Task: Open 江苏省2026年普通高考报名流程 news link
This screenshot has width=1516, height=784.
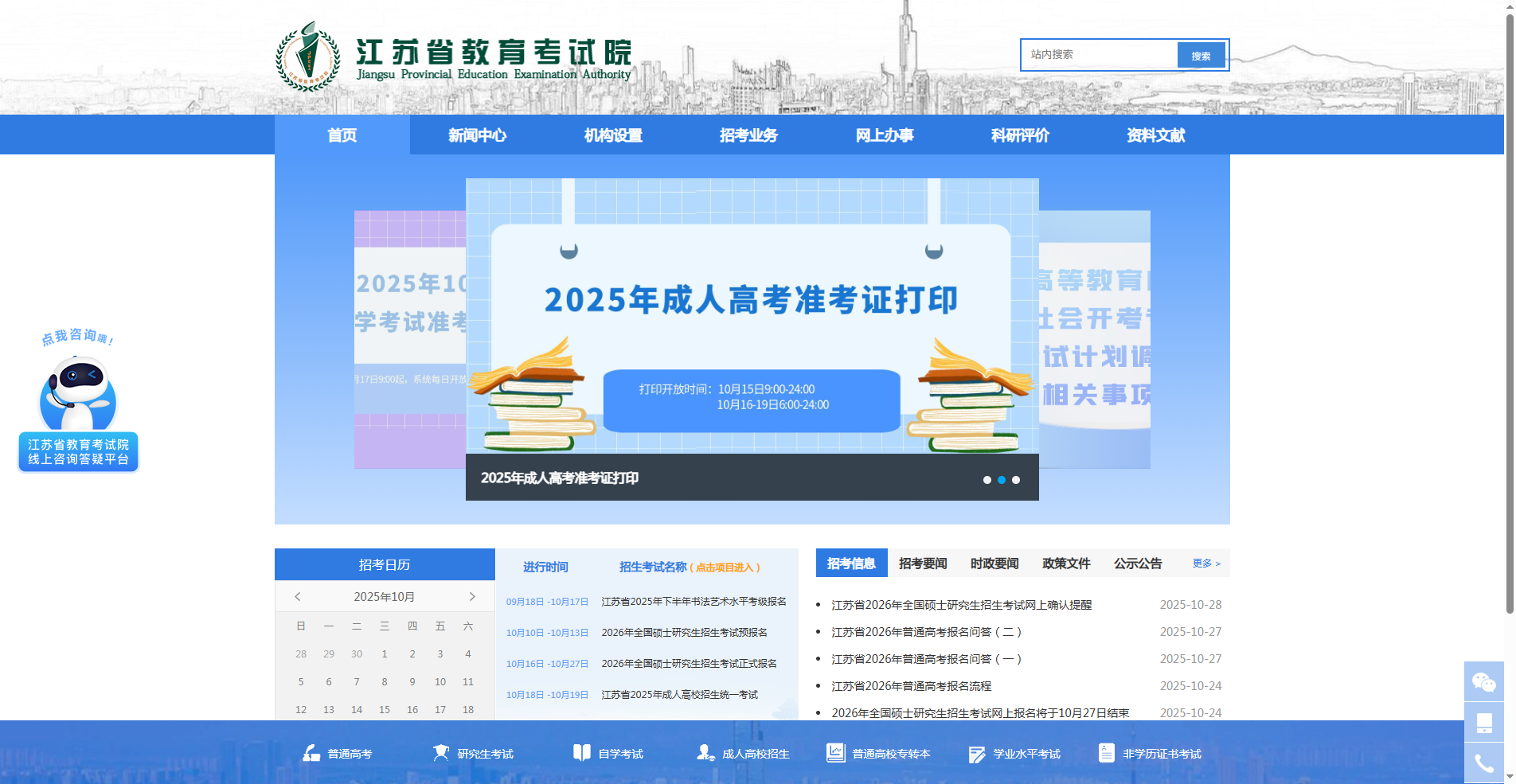Action: click(x=911, y=685)
